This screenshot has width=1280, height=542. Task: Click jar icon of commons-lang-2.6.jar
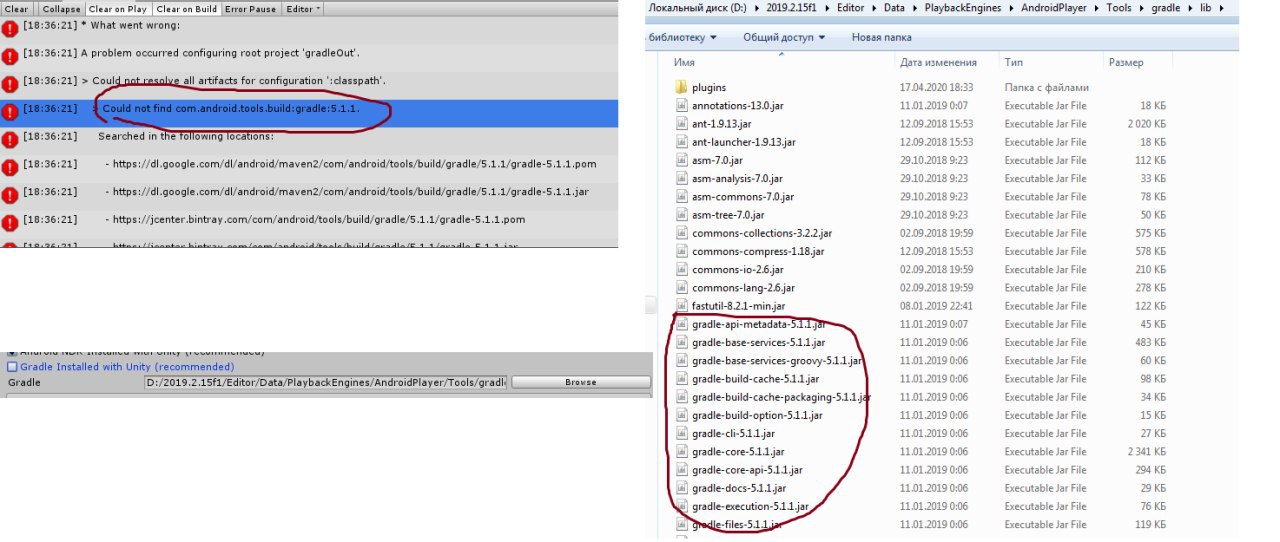(x=682, y=288)
